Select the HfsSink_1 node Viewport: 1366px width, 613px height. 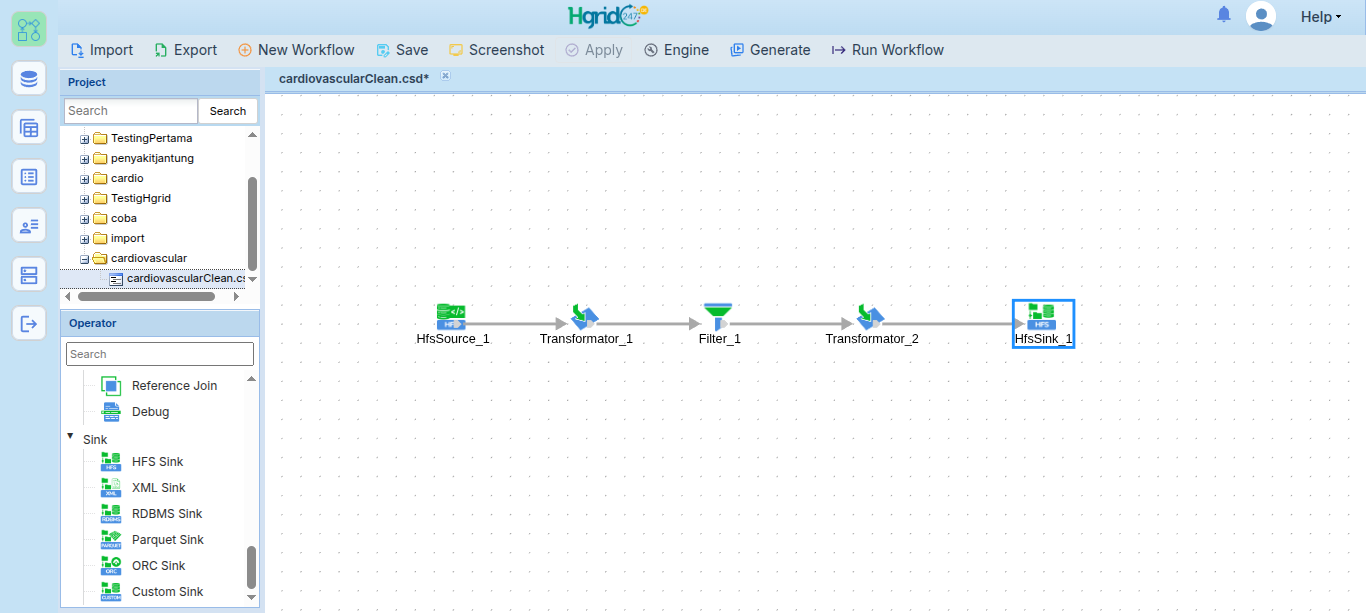1043,325
